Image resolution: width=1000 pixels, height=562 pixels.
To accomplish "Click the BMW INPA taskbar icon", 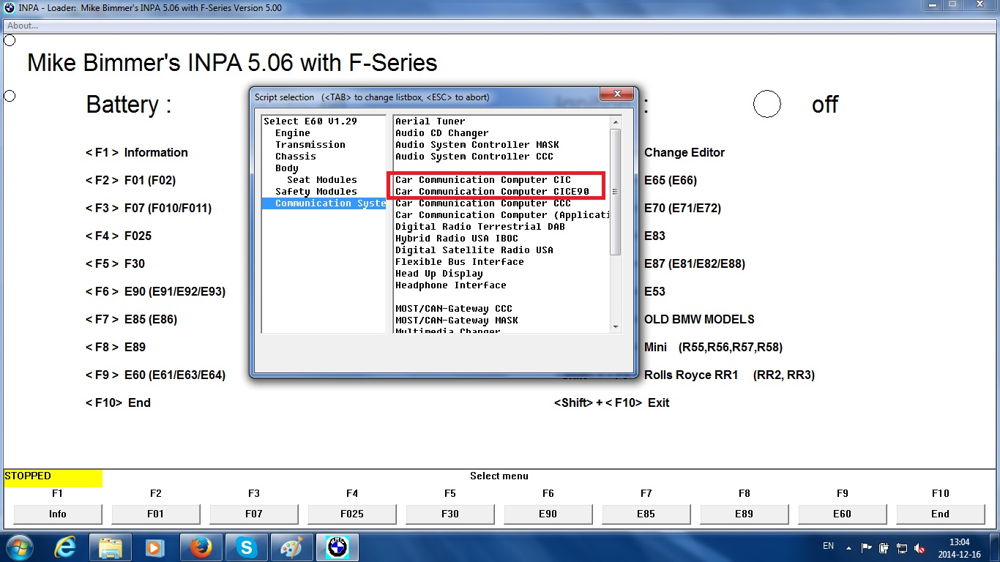I will (x=337, y=547).
